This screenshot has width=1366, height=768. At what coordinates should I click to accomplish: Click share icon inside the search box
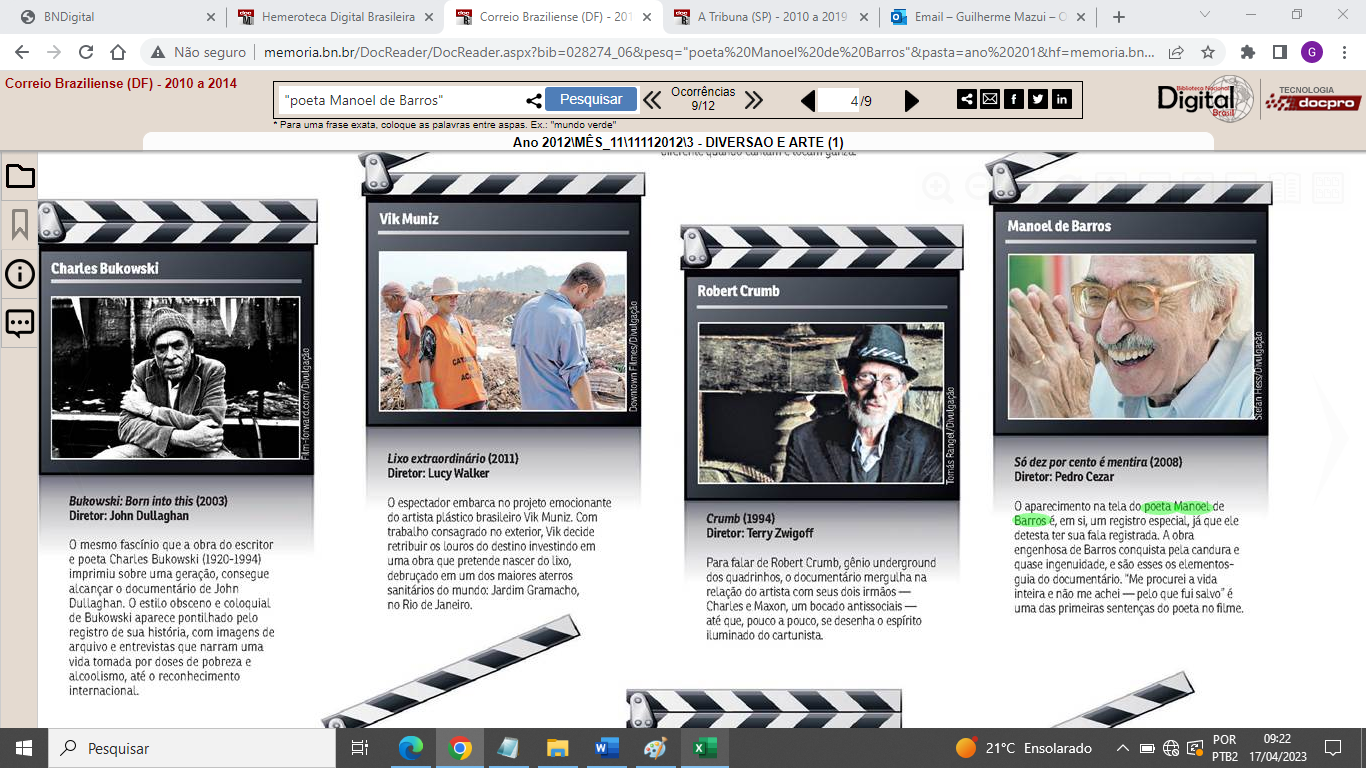pos(534,100)
